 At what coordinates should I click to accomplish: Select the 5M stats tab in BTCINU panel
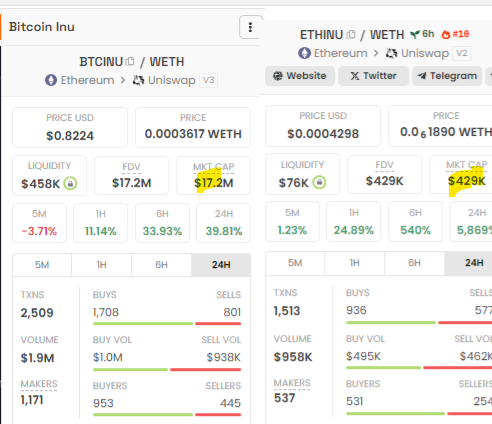[42, 265]
